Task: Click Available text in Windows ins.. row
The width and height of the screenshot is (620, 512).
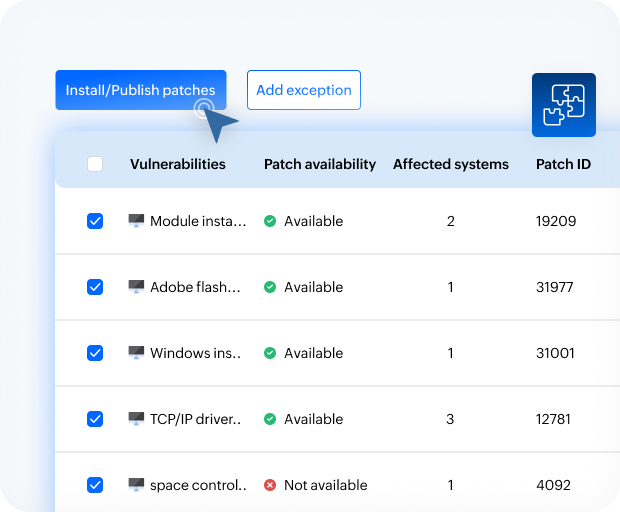Action: coord(314,353)
